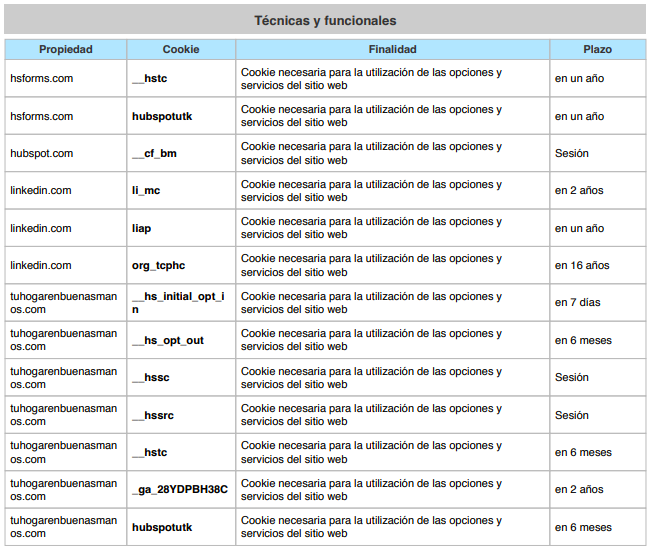Select the 'Propiedad' column header

tap(66, 49)
